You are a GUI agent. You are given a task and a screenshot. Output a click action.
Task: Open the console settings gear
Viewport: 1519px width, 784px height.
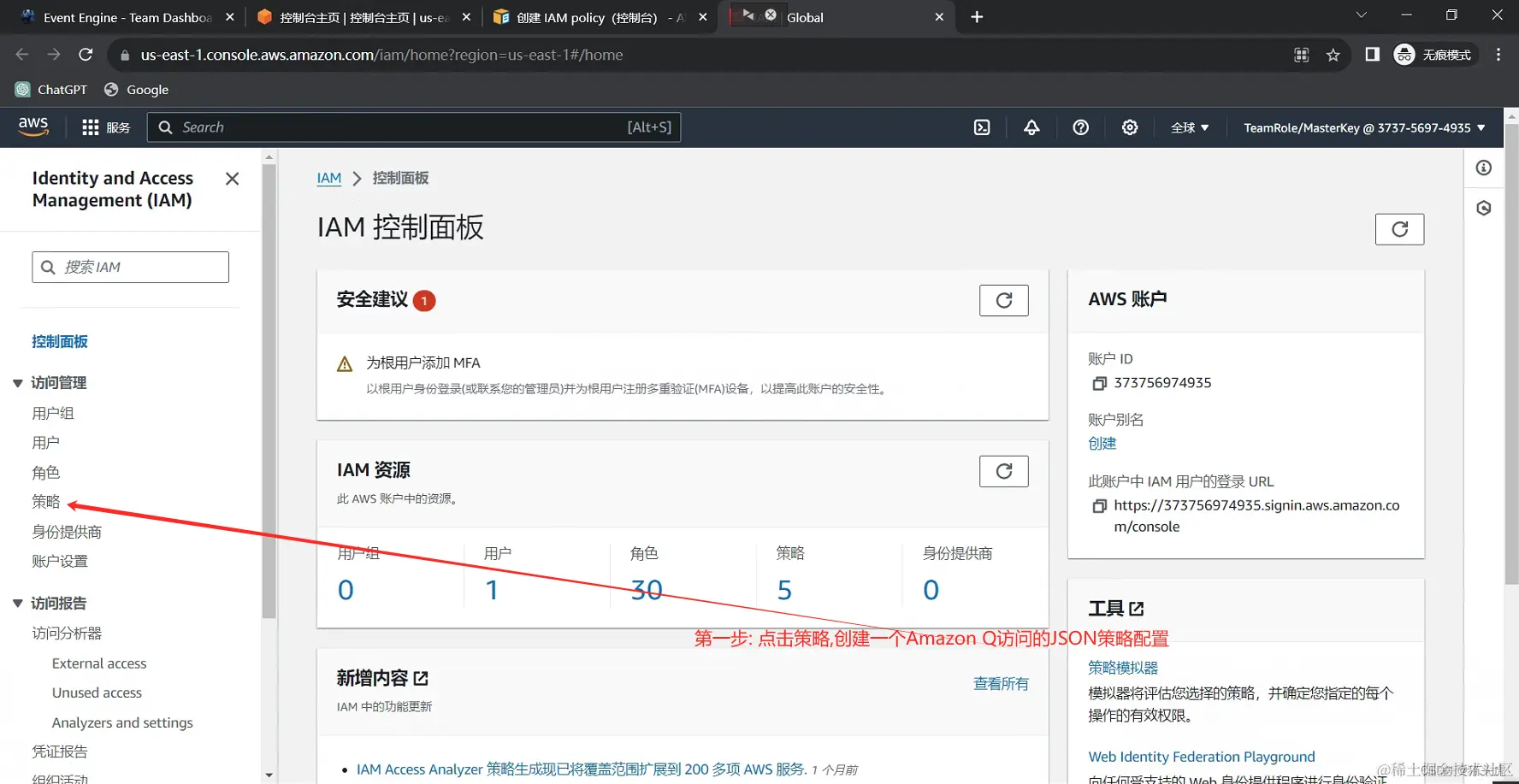pyautogui.click(x=1130, y=127)
